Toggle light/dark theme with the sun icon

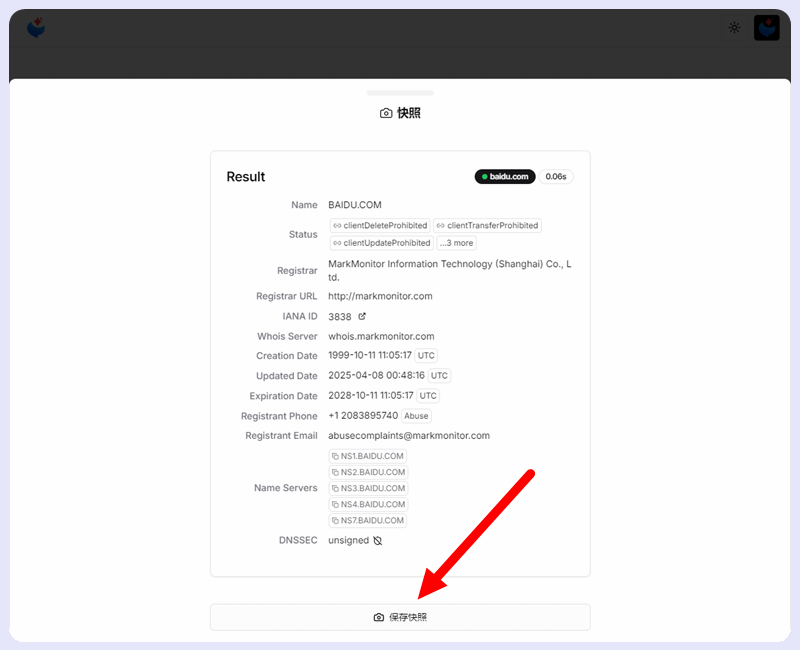click(734, 28)
